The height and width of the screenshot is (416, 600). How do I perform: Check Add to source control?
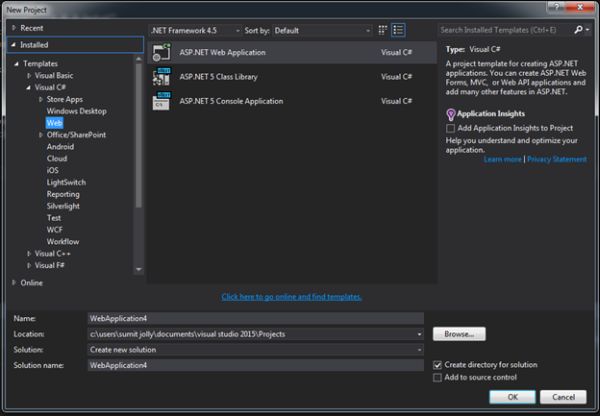coord(437,378)
